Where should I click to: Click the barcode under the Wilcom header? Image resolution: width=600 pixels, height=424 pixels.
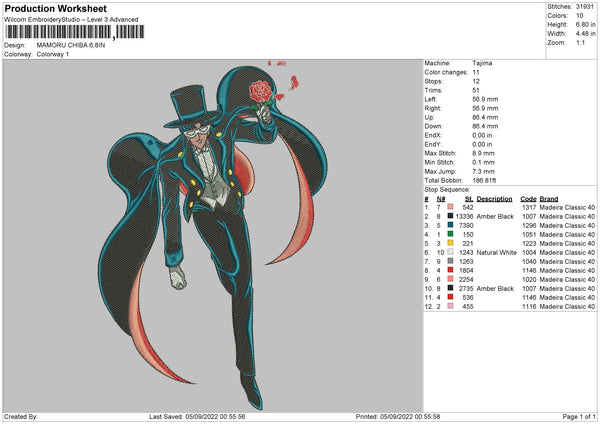point(75,32)
